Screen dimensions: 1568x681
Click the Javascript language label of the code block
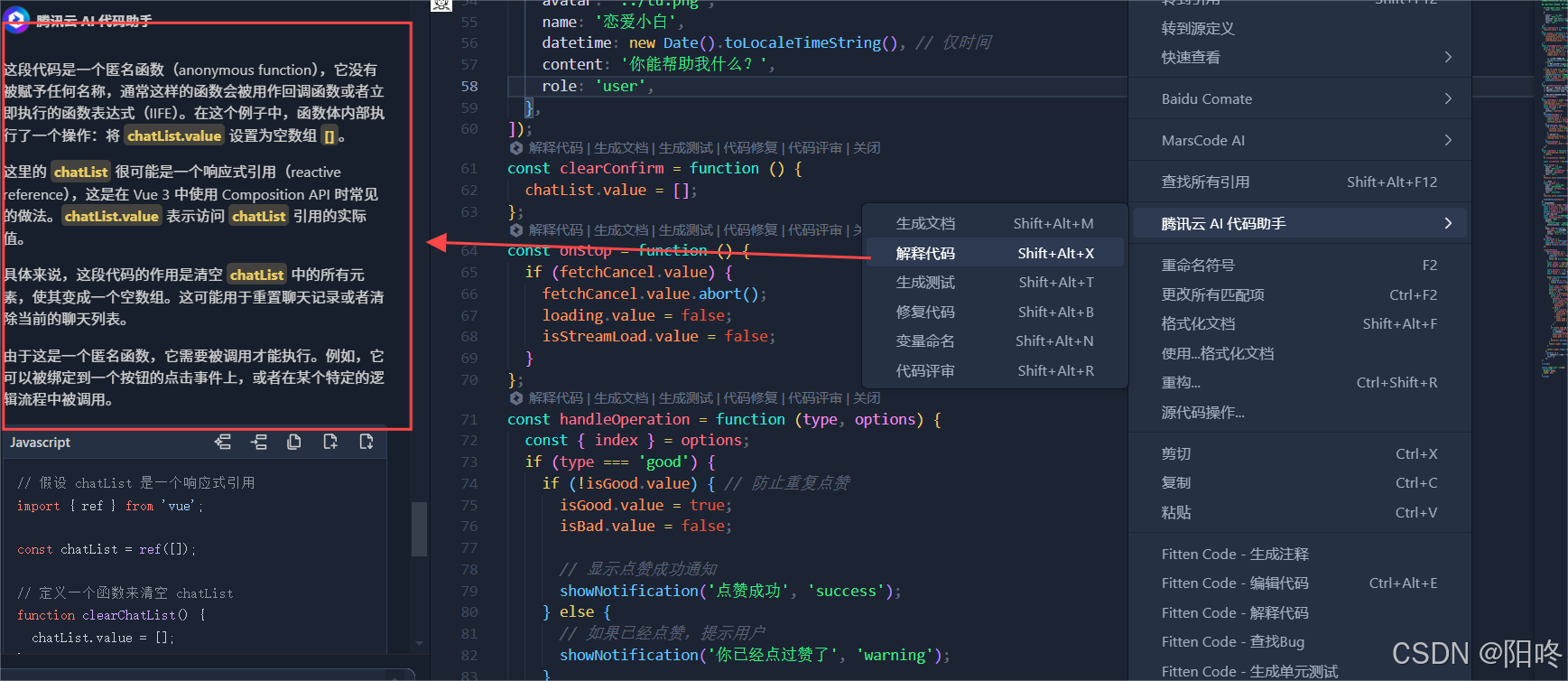point(40,442)
